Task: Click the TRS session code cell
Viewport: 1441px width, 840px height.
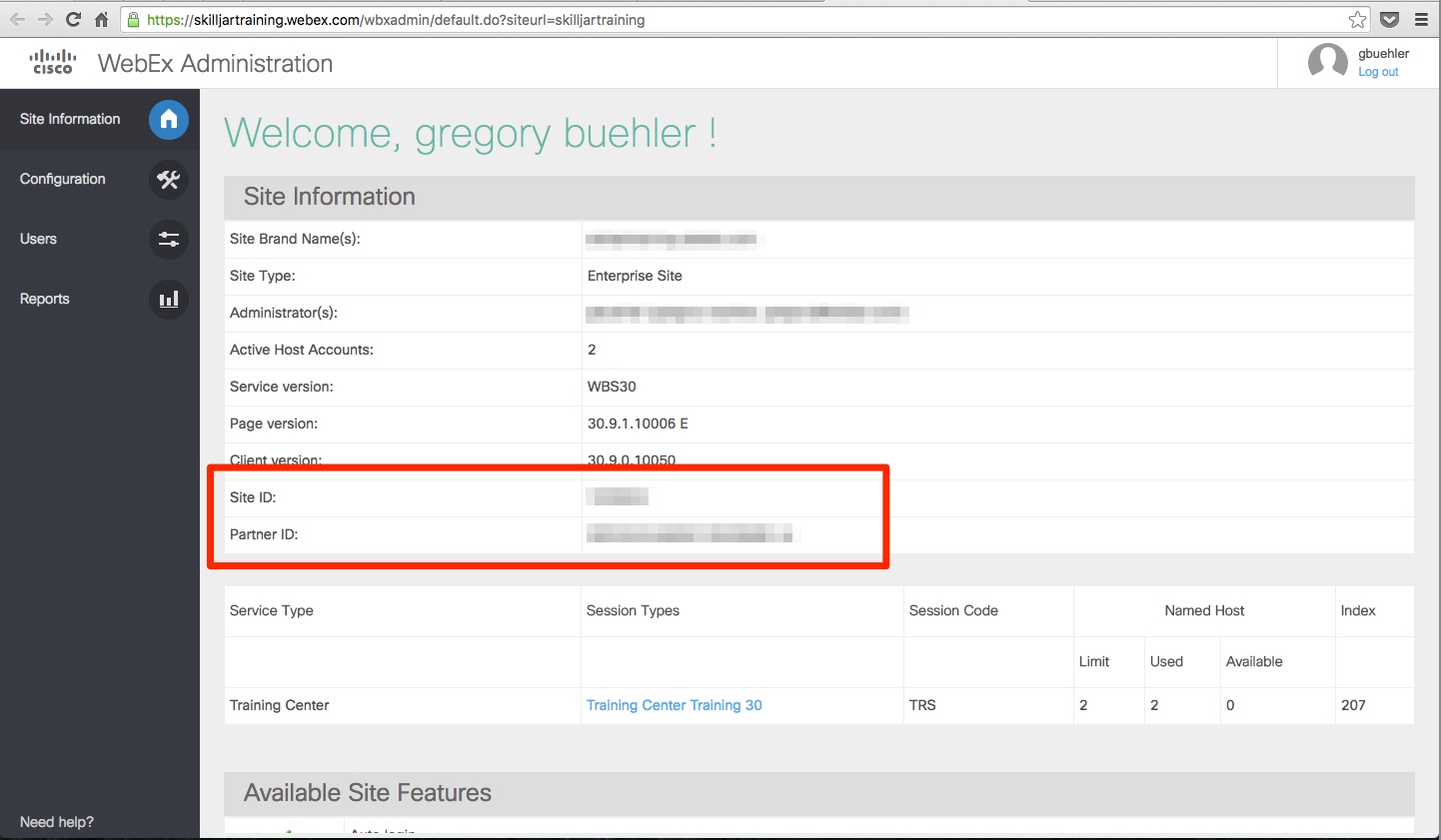Action: (x=922, y=705)
